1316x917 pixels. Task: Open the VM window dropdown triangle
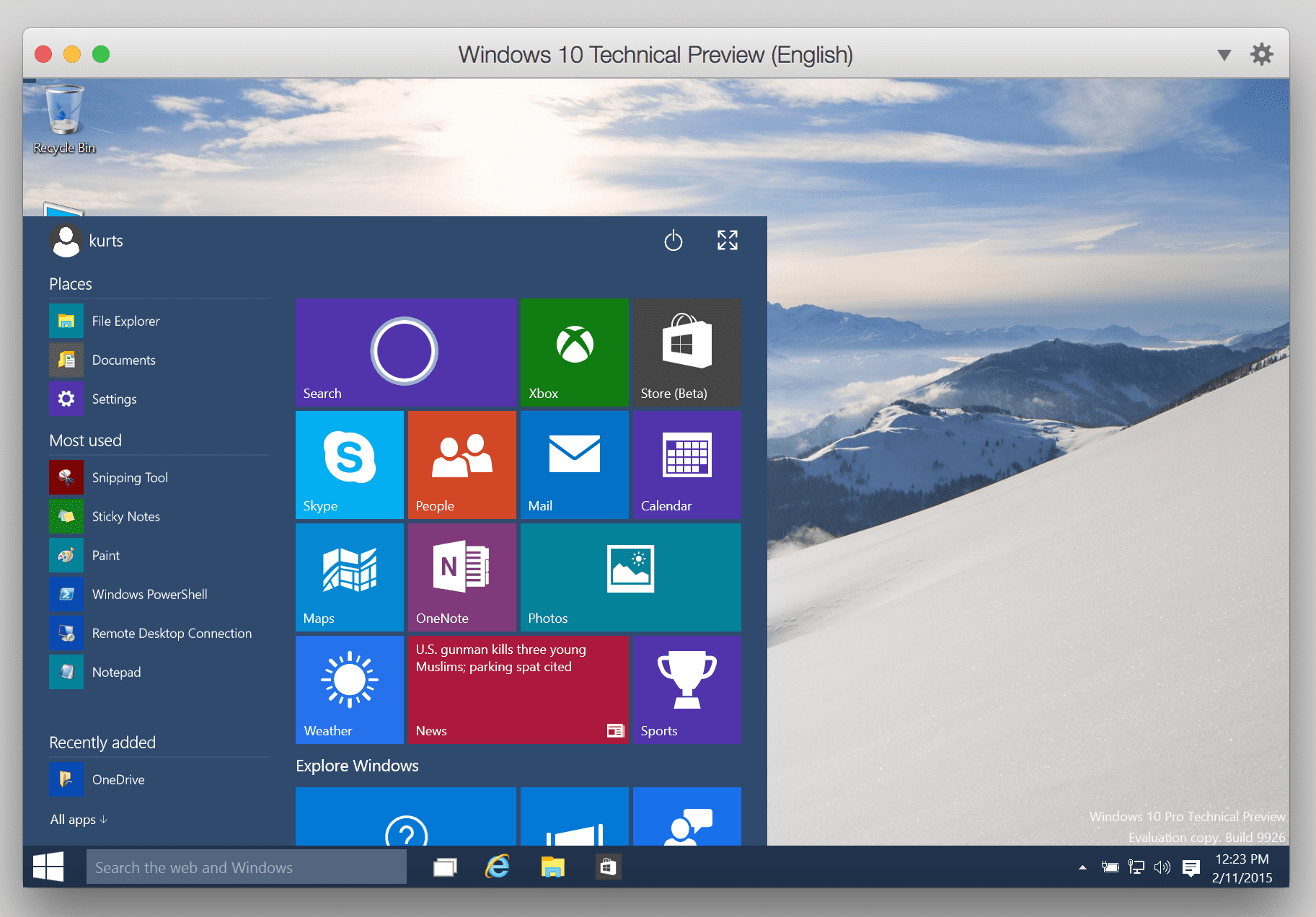tap(1224, 55)
